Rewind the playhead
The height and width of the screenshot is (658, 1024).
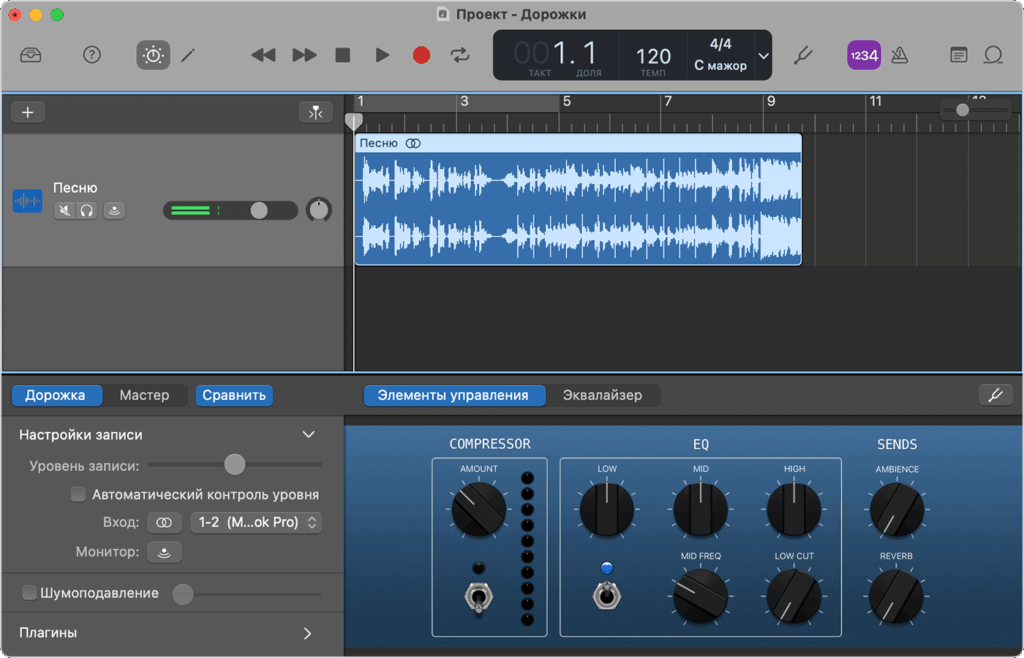pyautogui.click(x=263, y=55)
